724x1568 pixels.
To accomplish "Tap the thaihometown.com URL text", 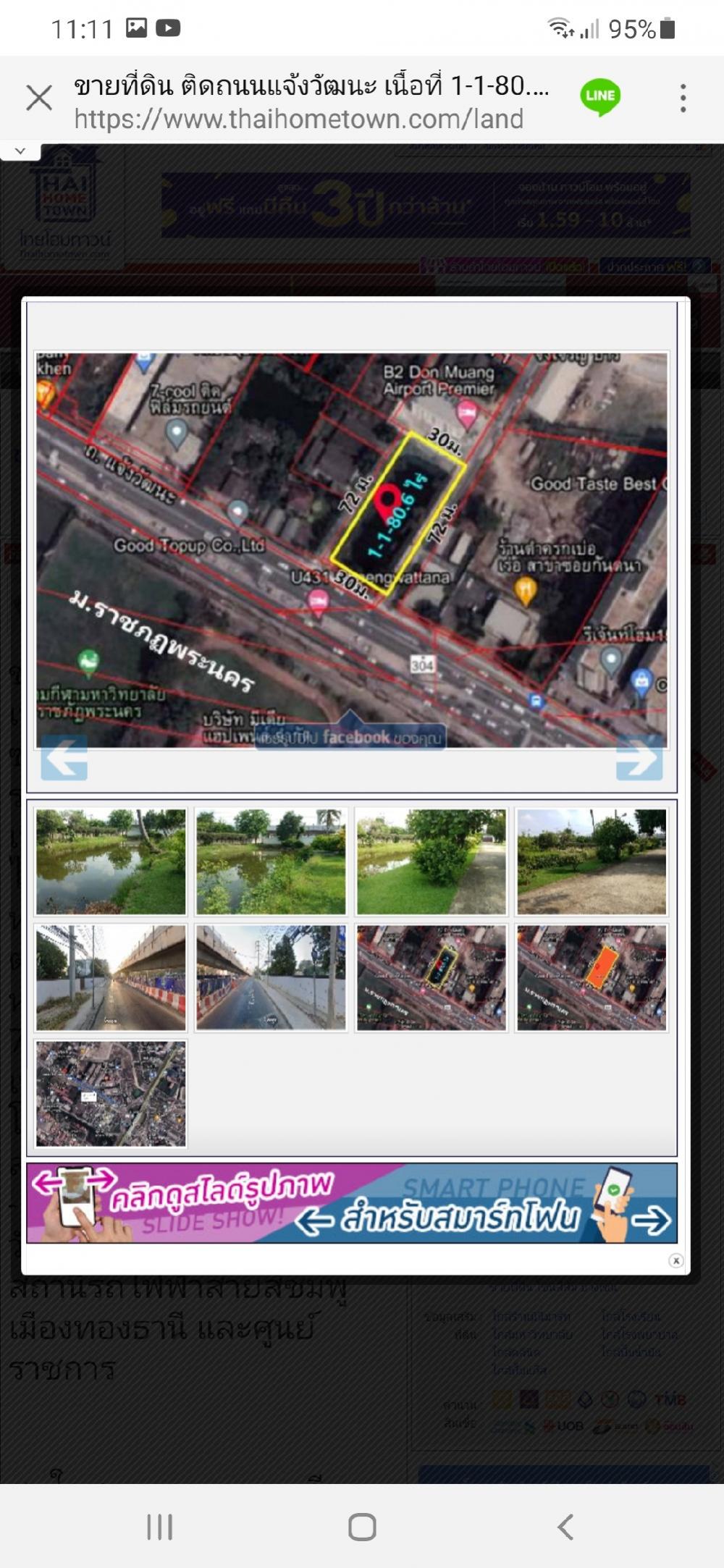I will [x=298, y=119].
